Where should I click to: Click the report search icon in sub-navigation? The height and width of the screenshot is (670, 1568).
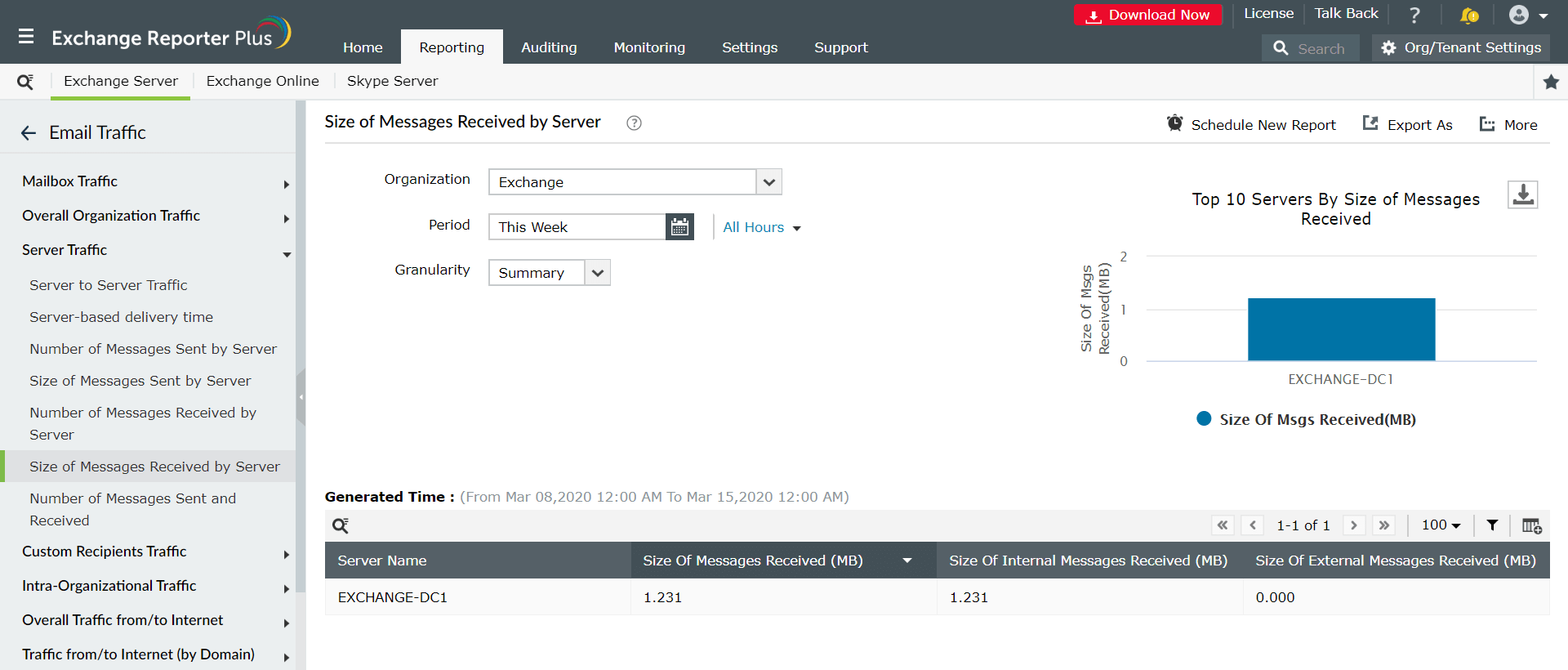point(25,82)
